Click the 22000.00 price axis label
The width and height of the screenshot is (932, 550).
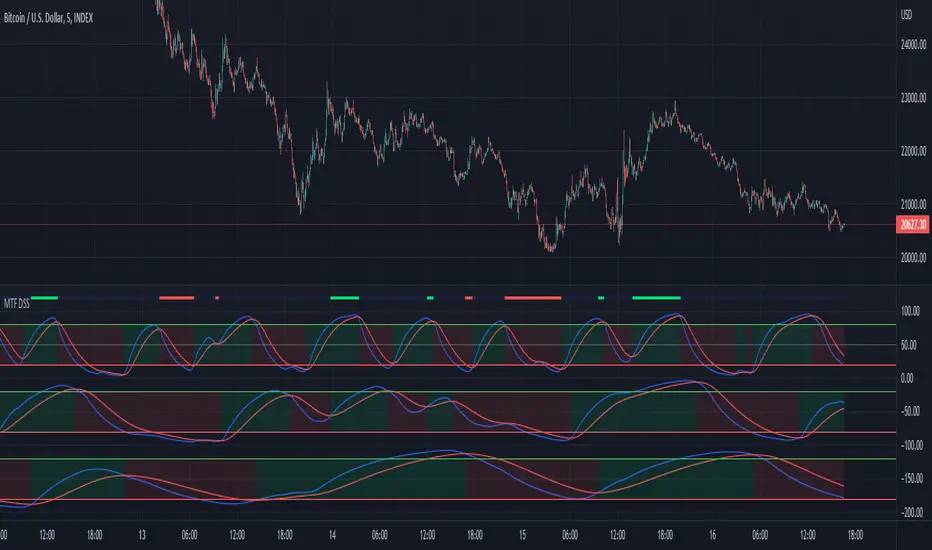[x=914, y=151]
